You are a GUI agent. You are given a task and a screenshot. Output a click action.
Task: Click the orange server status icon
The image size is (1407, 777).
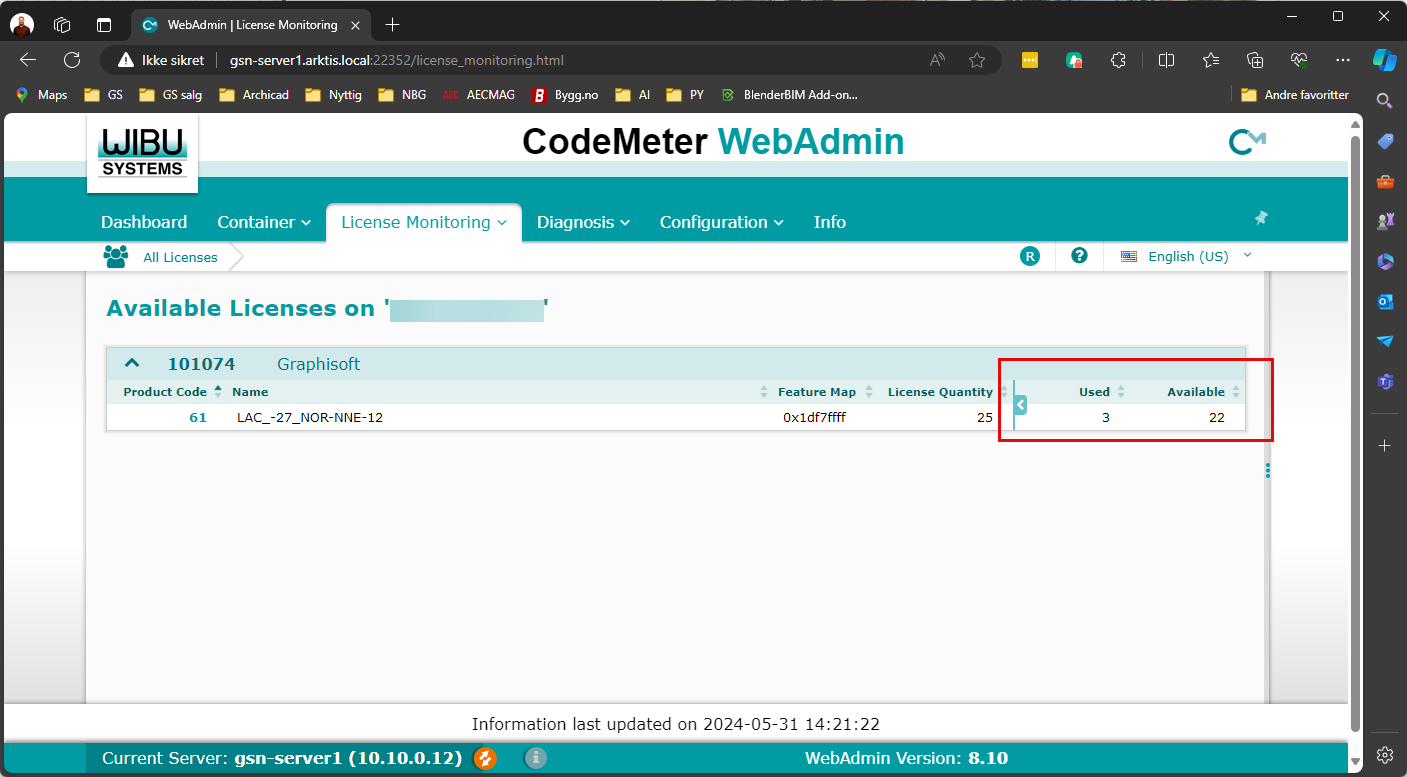tap(485, 758)
